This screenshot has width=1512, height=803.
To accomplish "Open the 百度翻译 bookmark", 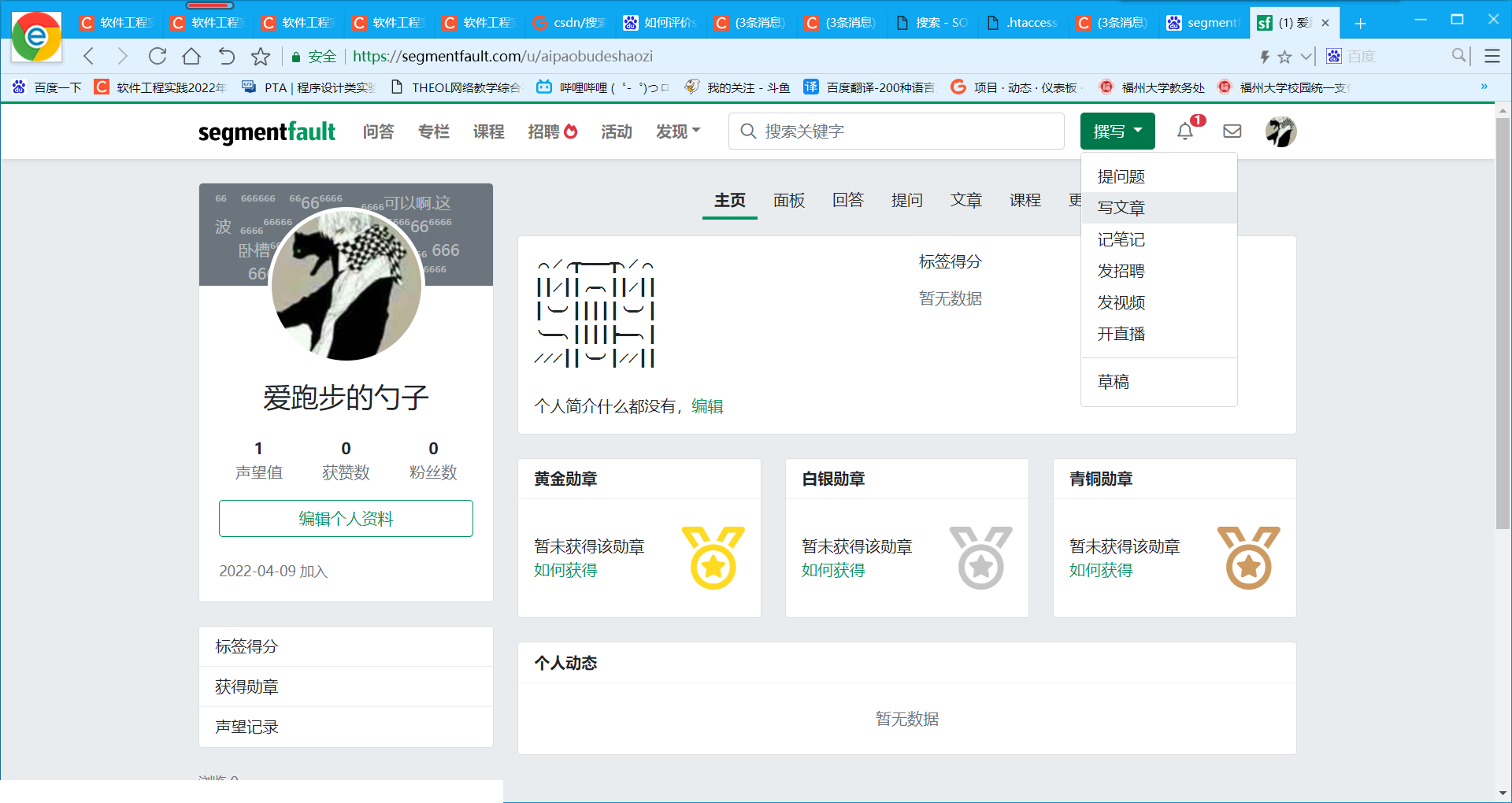I will click(869, 87).
